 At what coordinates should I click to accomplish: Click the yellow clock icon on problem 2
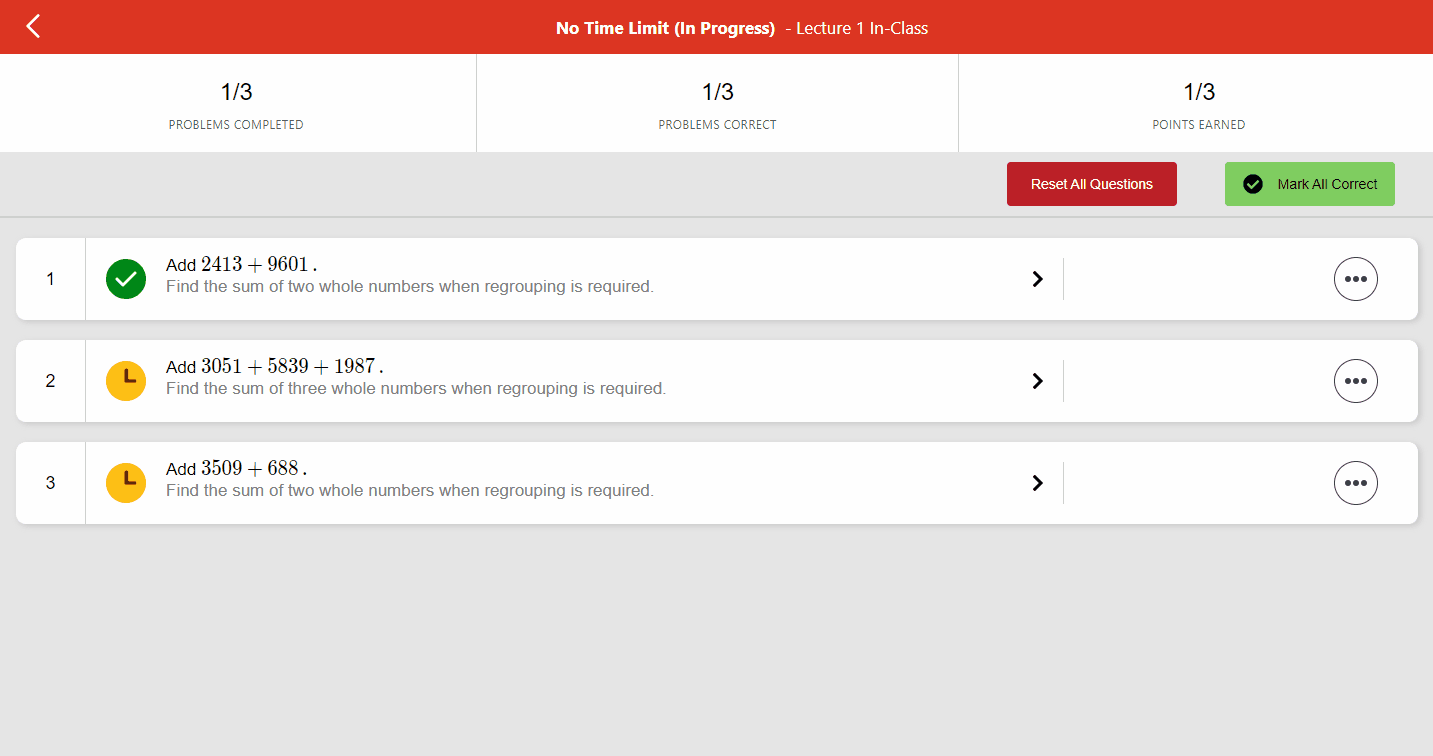coord(125,381)
